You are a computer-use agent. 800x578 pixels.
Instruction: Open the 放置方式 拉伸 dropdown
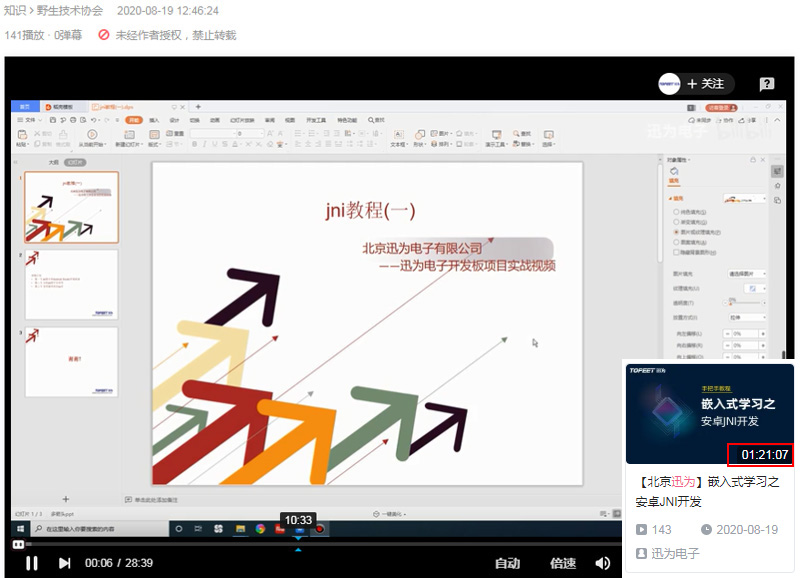click(x=747, y=317)
